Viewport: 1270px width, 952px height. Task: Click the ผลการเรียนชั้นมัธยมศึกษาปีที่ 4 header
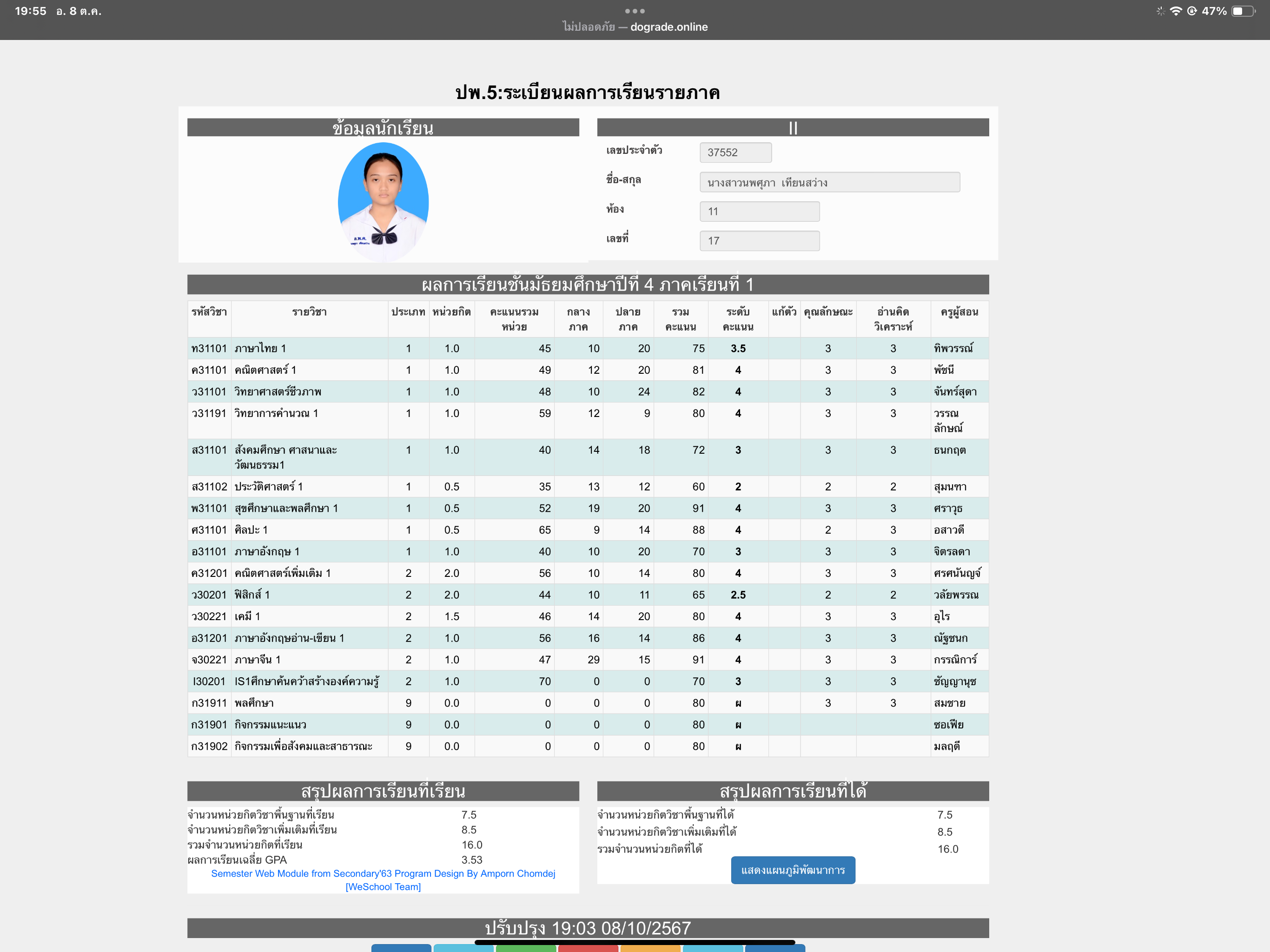point(588,284)
